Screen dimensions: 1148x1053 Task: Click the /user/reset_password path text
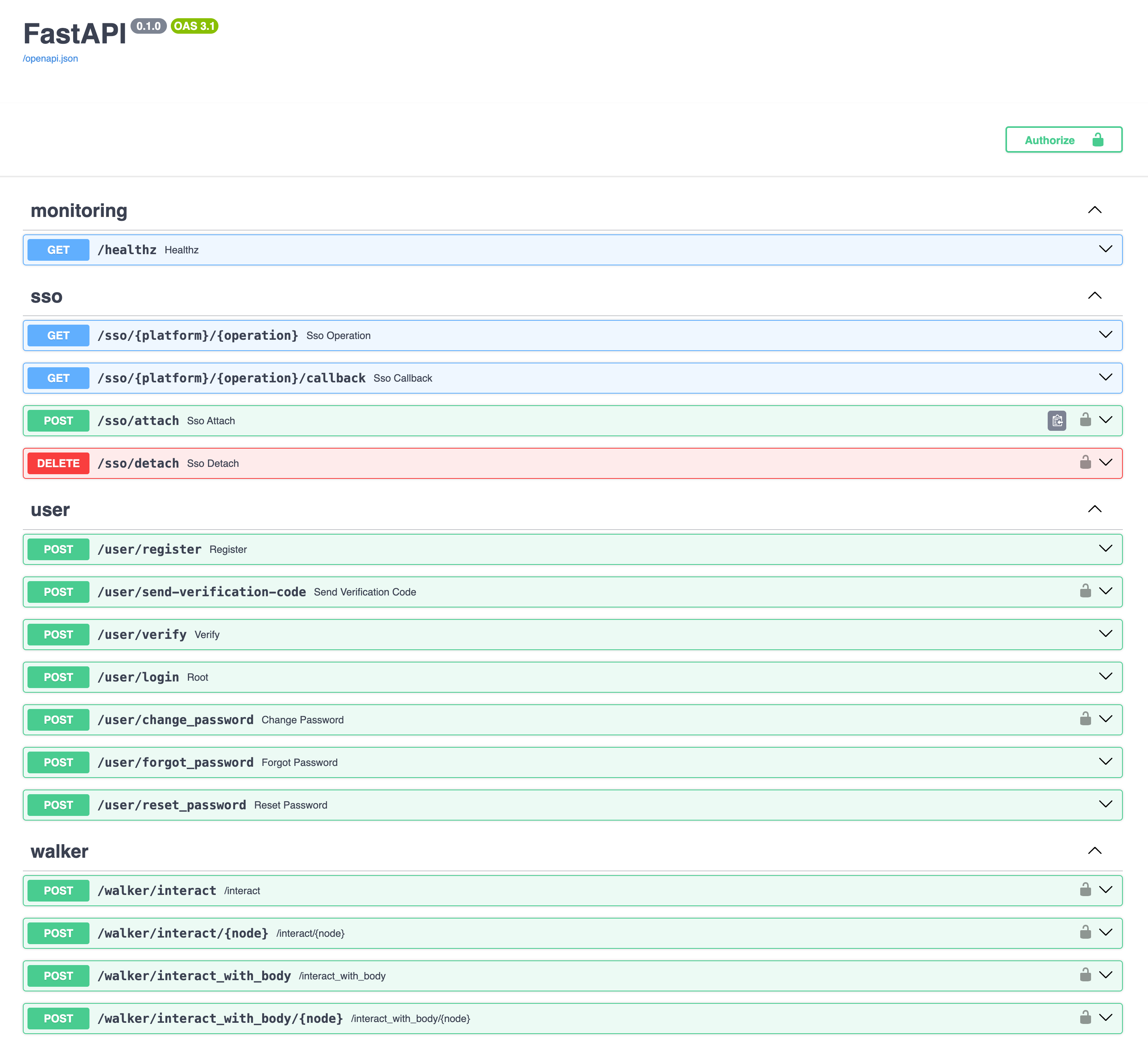click(172, 805)
